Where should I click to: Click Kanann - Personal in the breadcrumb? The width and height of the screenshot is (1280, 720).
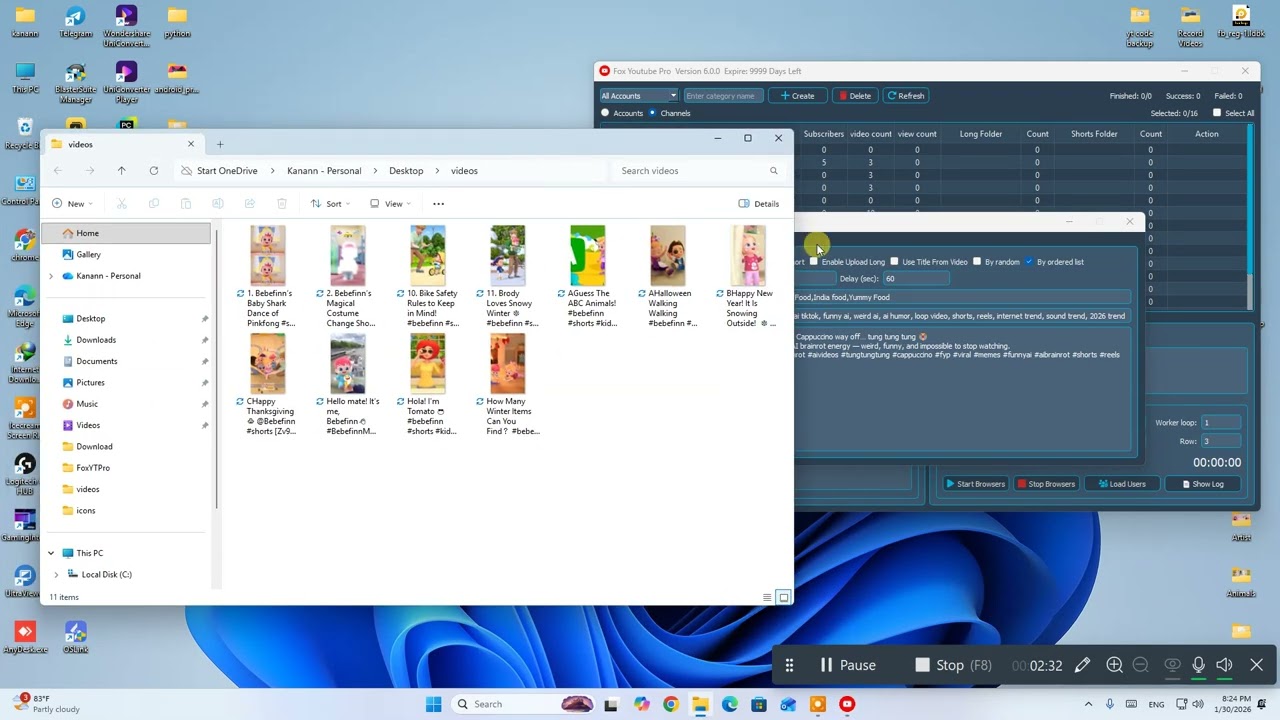coord(324,171)
